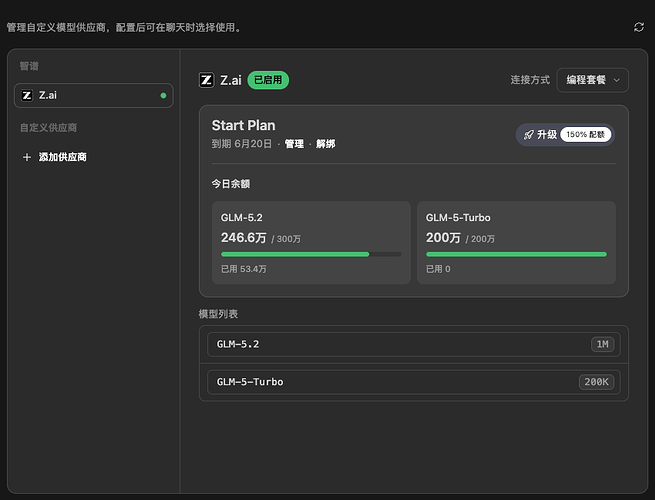Click the 200万 balance for GLM-5-Turbo
The image size is (655, 500).
(443, 238)
